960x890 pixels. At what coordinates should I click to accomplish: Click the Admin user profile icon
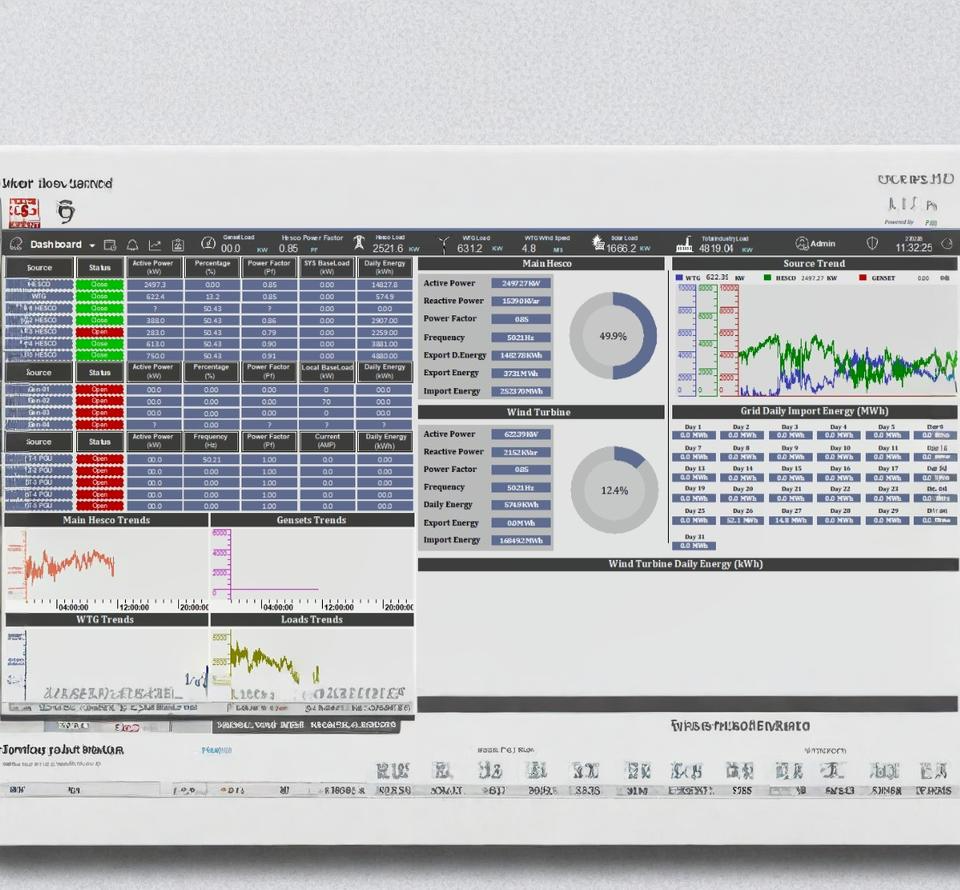point(802,244)
